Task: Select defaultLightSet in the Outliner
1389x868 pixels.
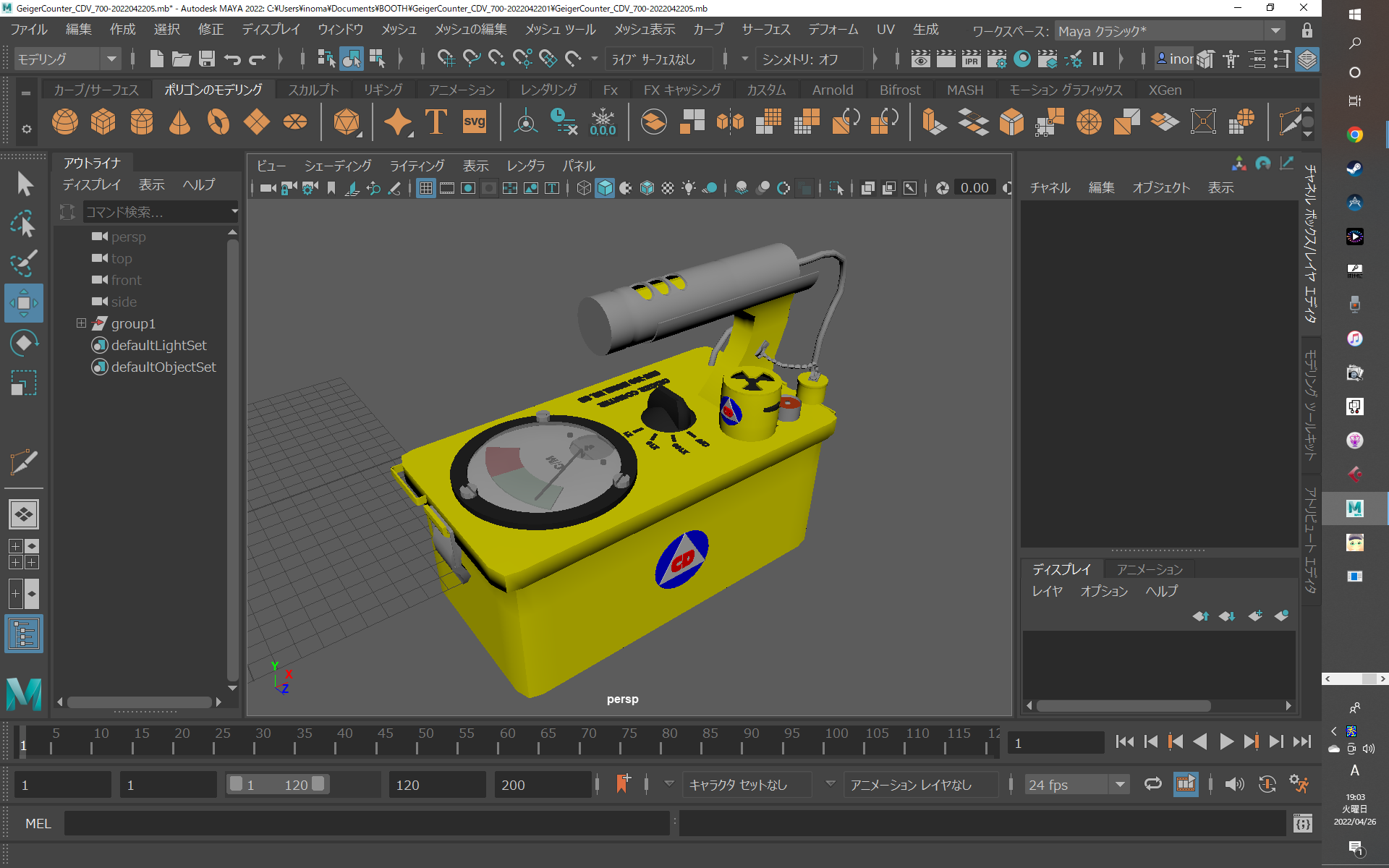Action: 158,345
